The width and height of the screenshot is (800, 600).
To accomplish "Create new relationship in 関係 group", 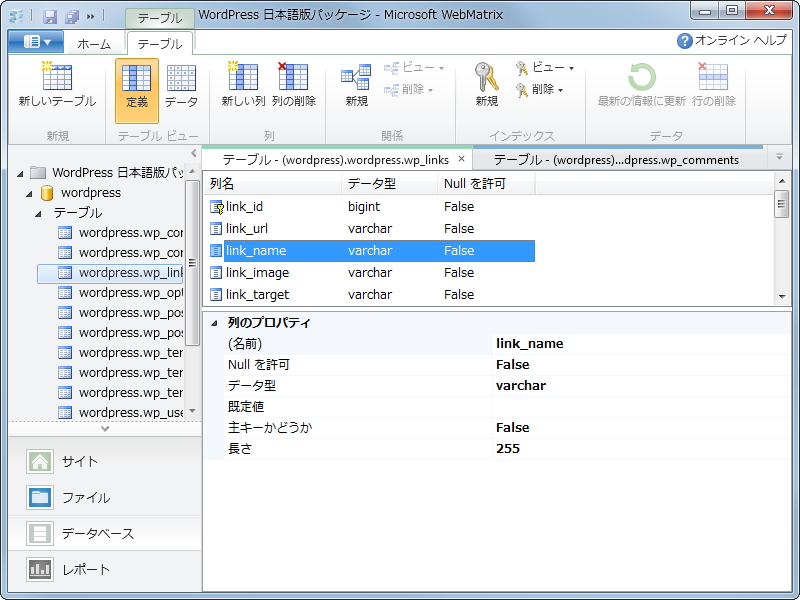I will (356, 84).
